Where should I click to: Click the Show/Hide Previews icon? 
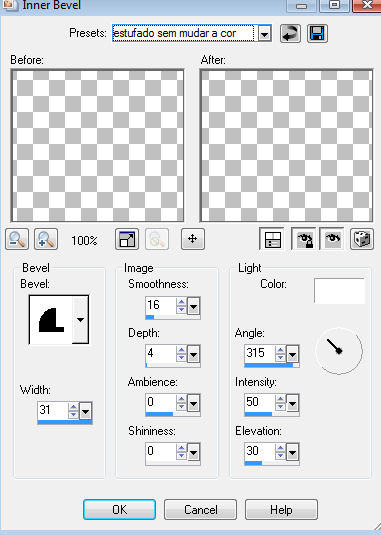[x=127, y=239]
